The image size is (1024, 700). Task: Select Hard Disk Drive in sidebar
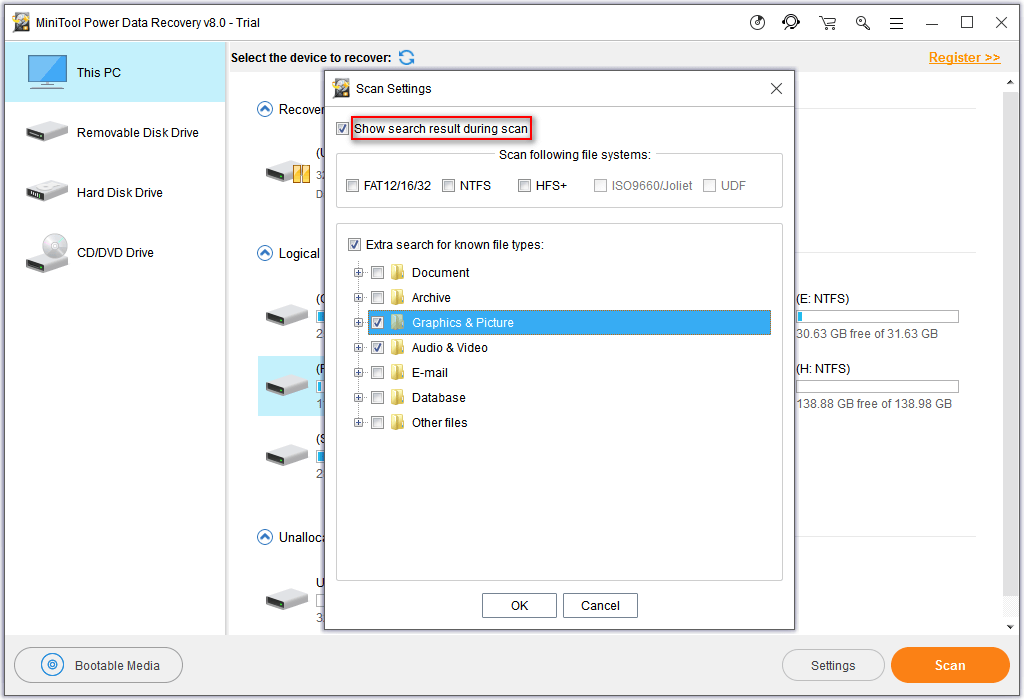[x=116, y=192]
